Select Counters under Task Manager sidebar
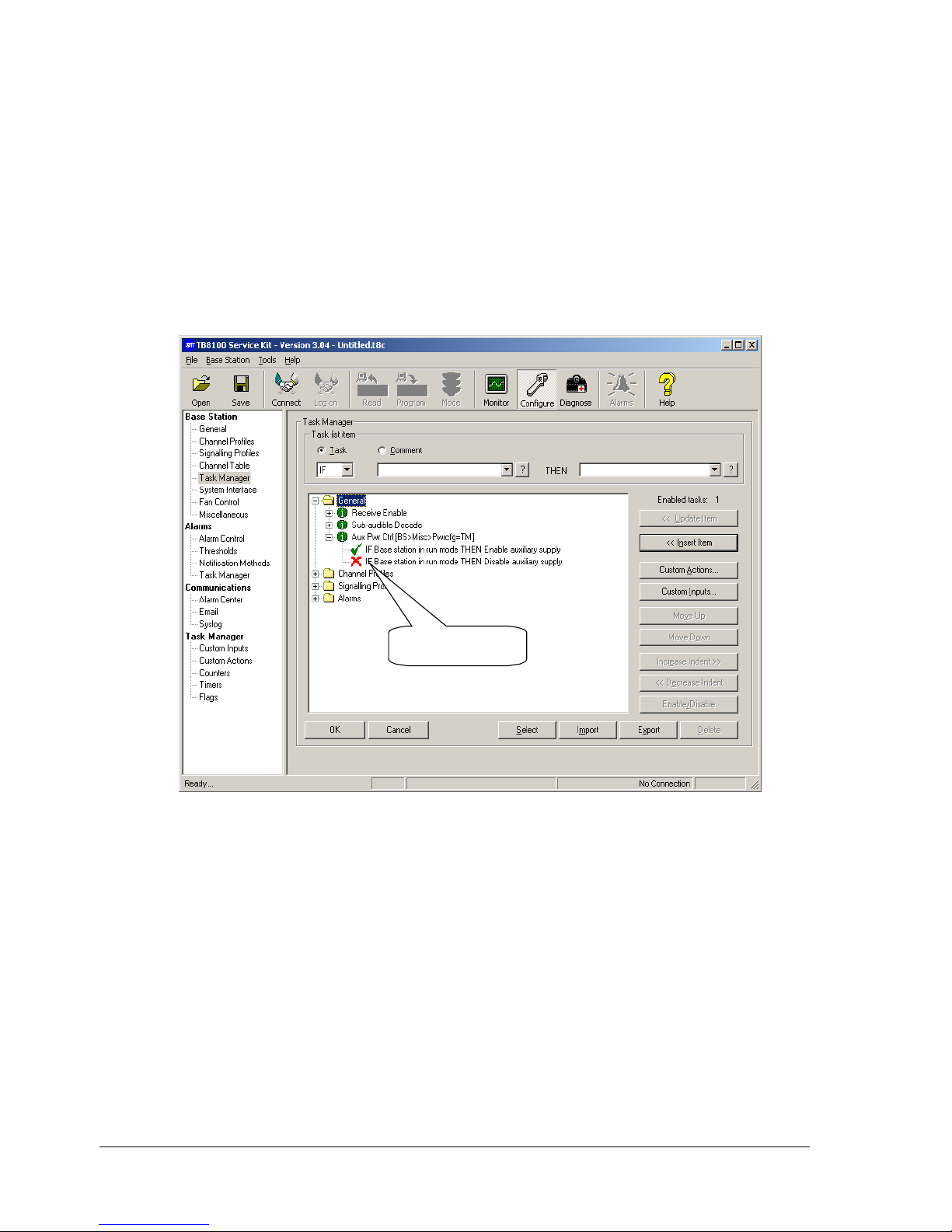This screenshot has height=1232, width=952. [214, 673]
